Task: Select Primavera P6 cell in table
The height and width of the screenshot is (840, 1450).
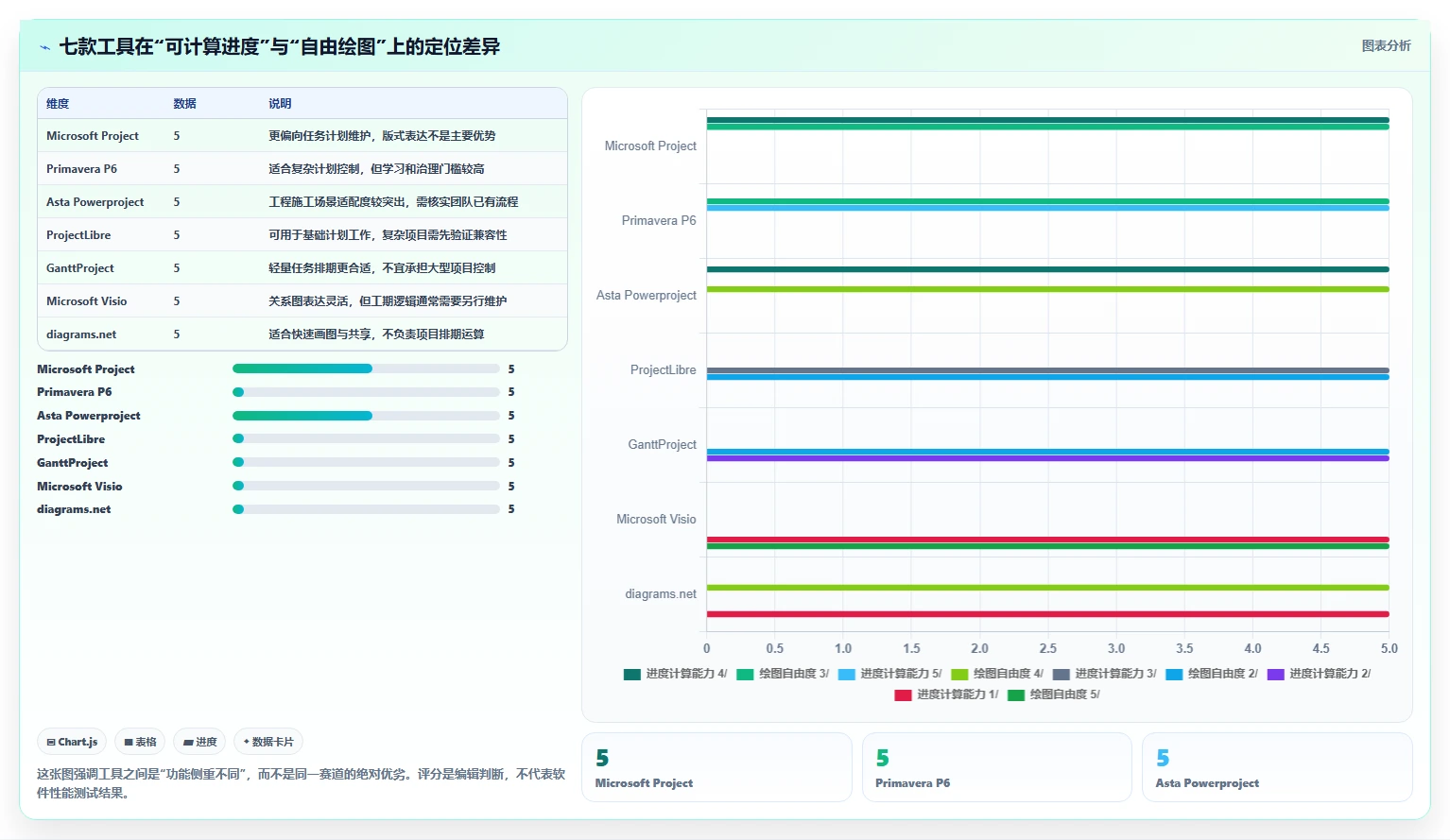Action: point(81,169)
